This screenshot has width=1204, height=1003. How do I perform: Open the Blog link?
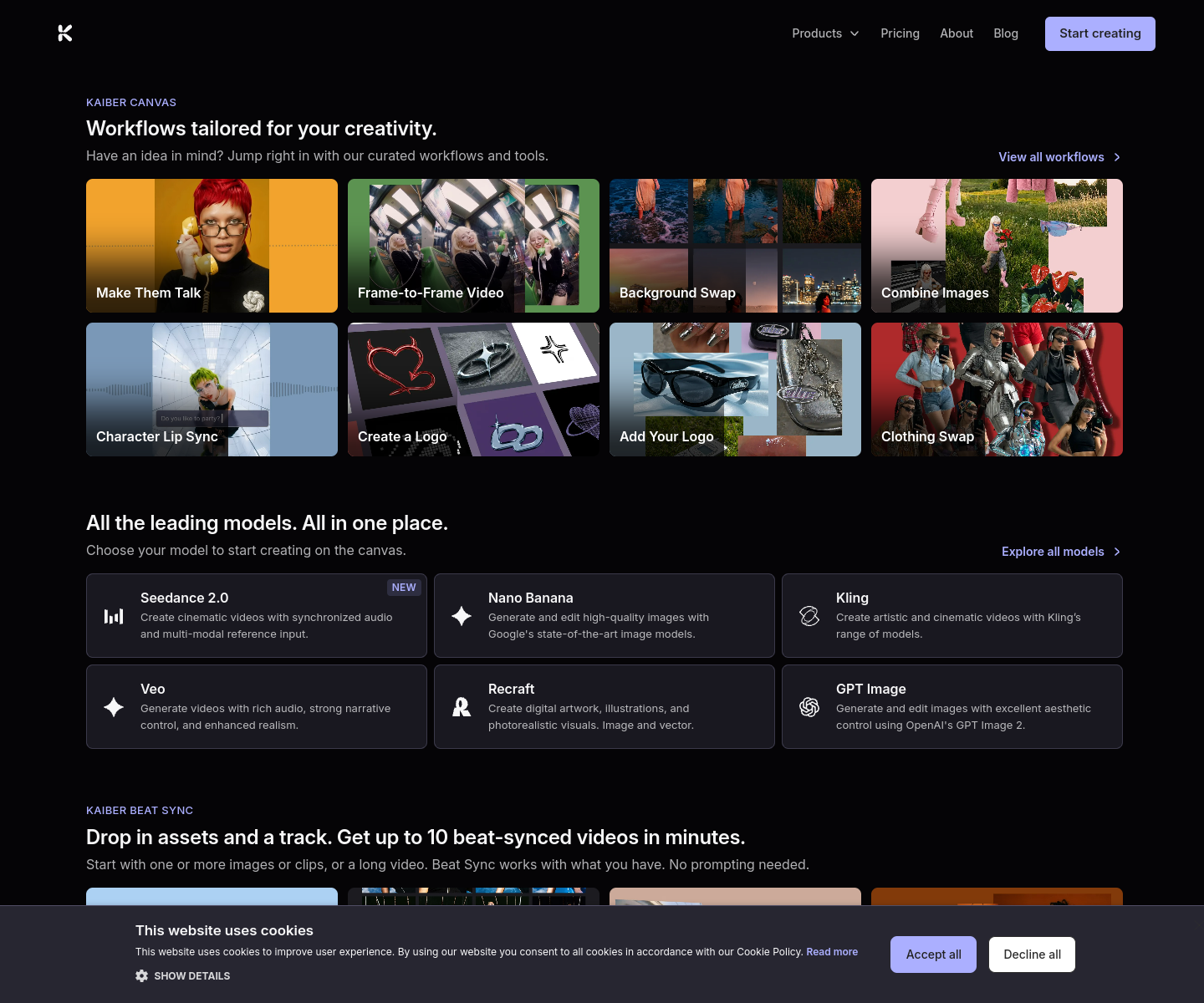point(1006,33)
